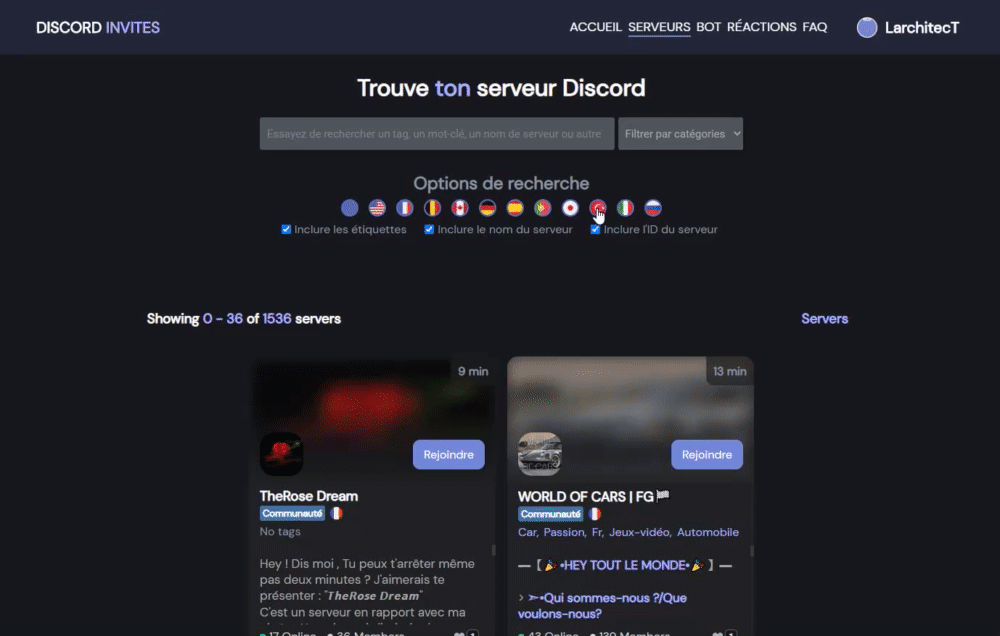Viewport: 1000px width, 636px height.
Task: Open SERVEURS nav item
Action: tap(659, 27)
